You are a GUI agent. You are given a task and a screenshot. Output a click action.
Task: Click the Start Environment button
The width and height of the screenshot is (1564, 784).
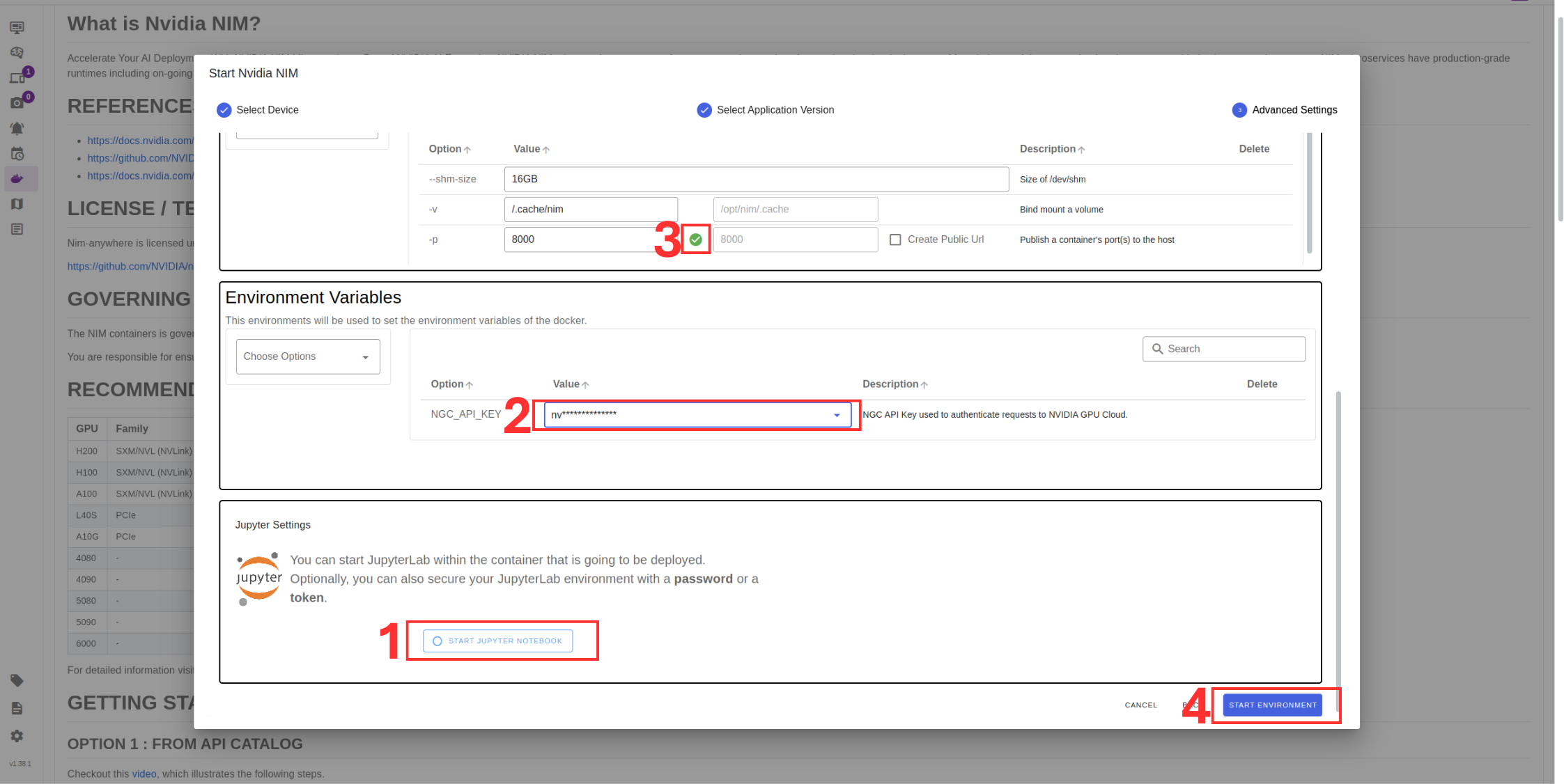[x=1273, y=705]
